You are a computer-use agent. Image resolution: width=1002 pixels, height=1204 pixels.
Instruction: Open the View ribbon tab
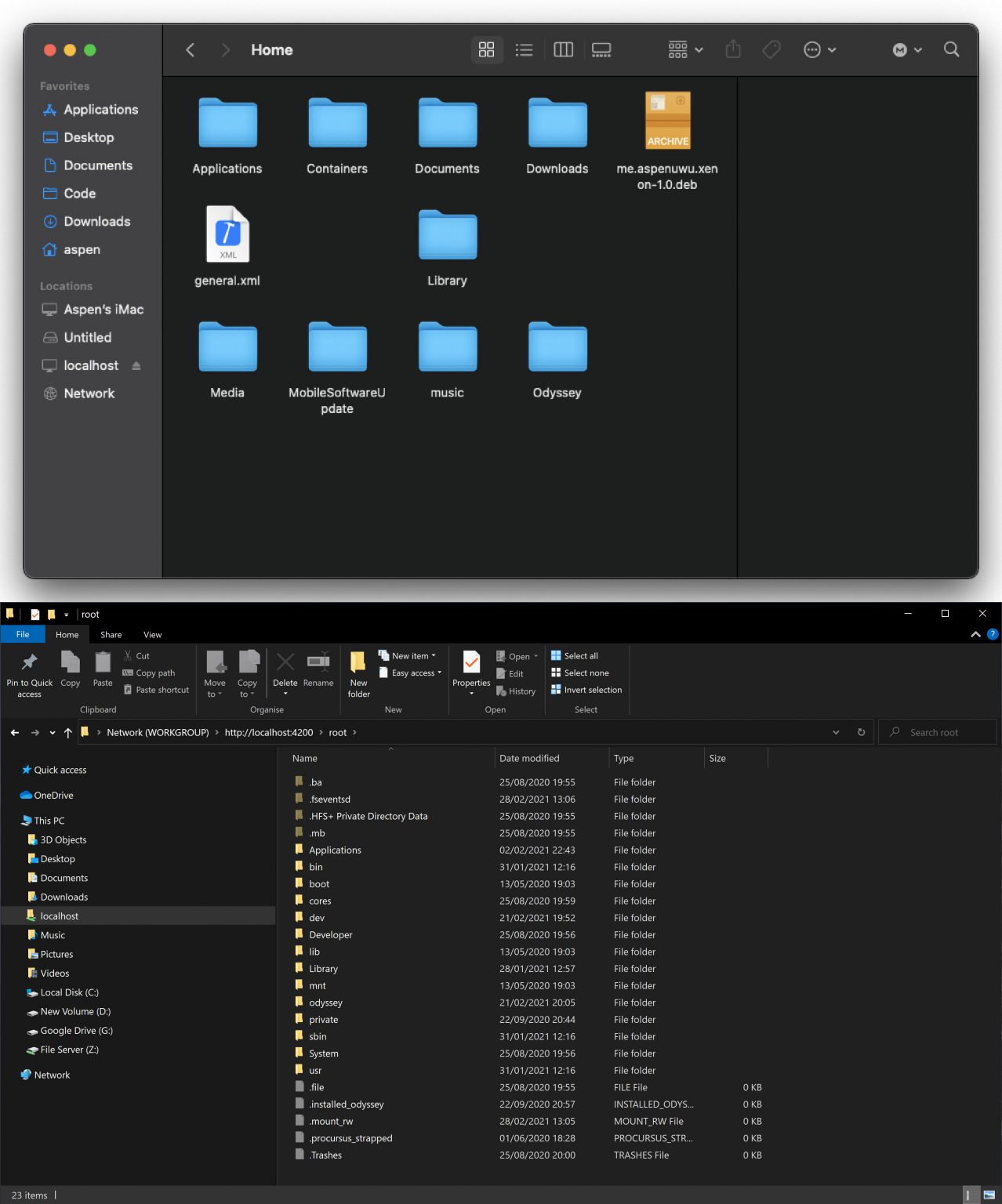(x=152, y=635)
